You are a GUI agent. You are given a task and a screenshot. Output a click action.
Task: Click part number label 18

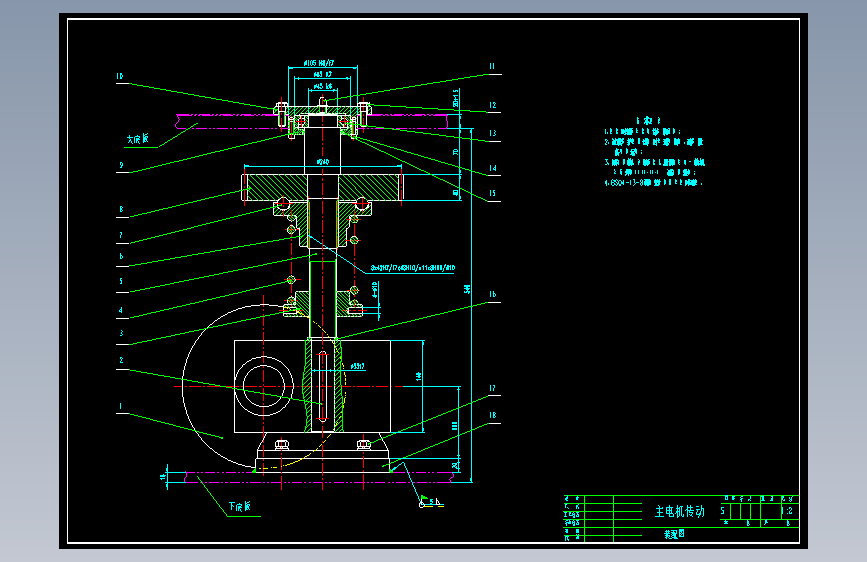pos(492,415)
